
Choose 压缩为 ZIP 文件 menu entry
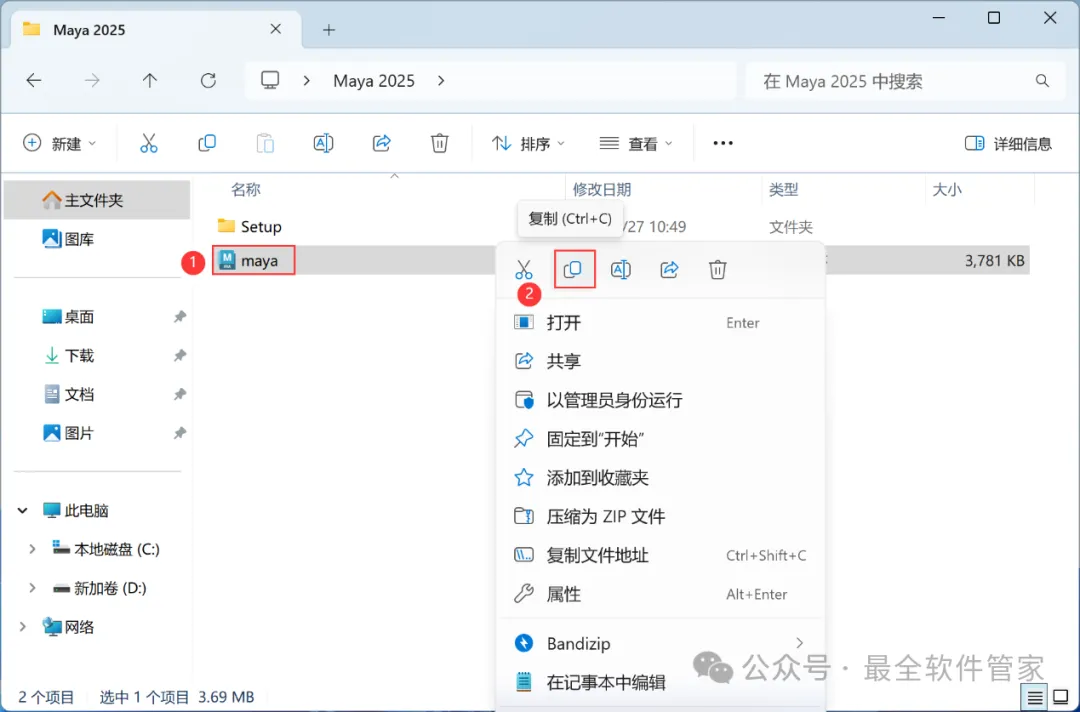(660, 516)
